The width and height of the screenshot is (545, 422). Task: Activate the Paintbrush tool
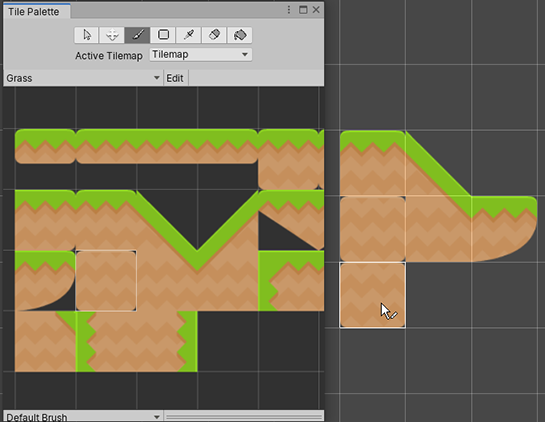coord(137,35)
